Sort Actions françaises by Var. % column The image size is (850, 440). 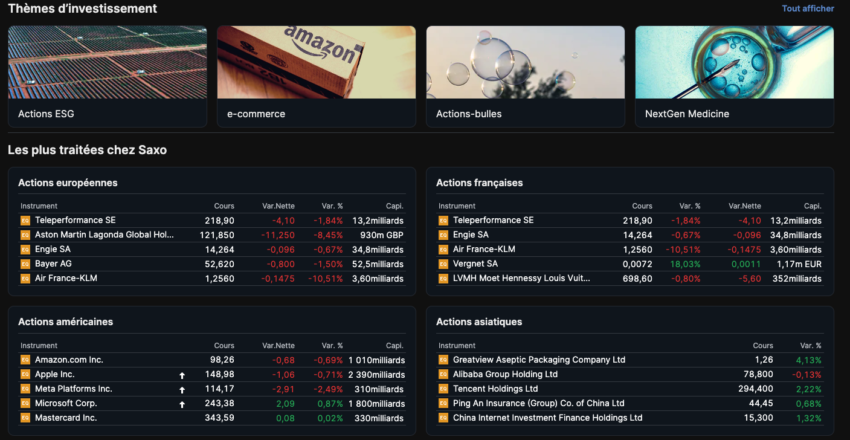[690, 206]
